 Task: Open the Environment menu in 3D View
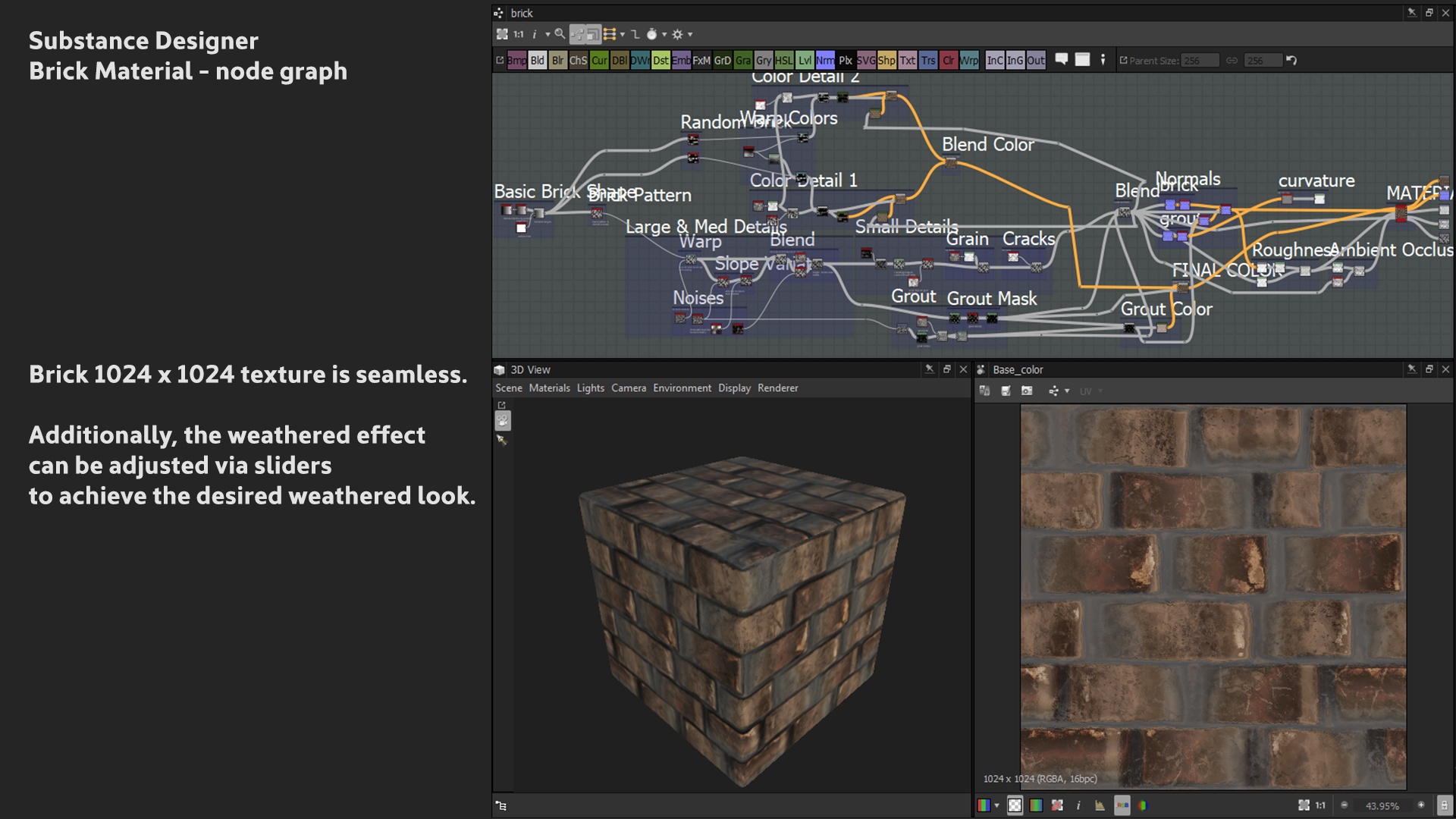pyautogui.click(x=682, y=388)
